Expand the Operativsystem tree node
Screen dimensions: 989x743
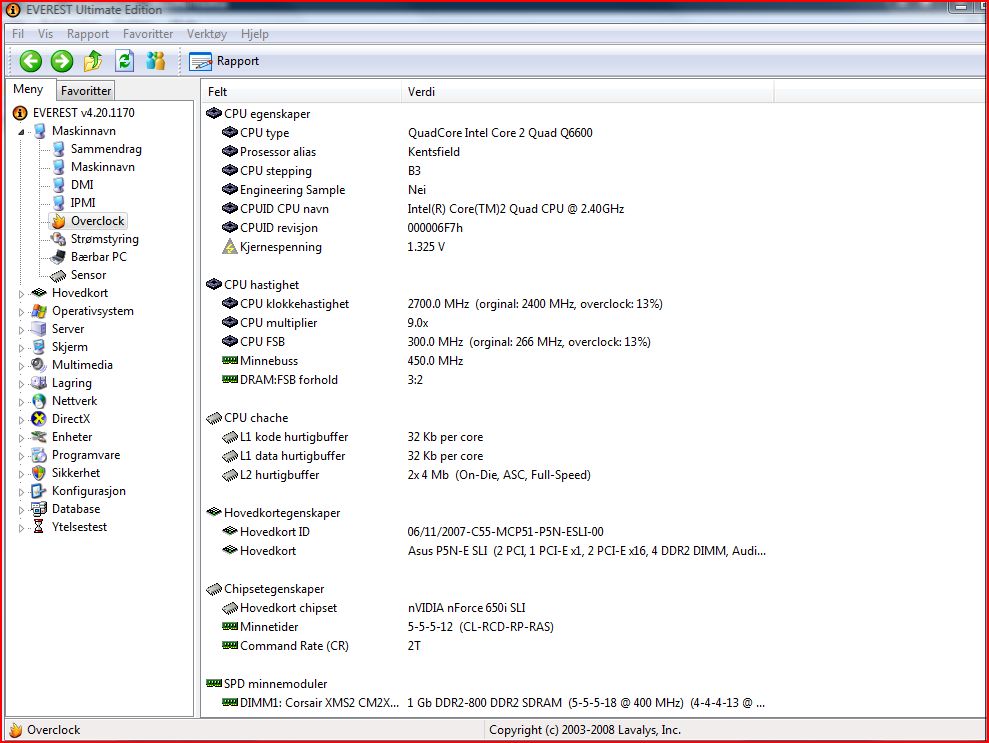click(x=21, y=312)
